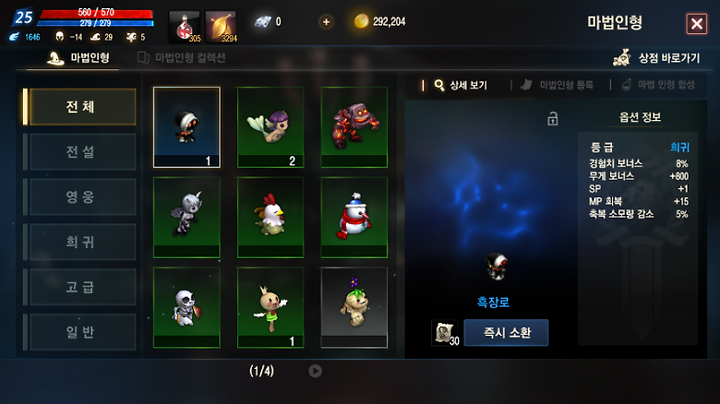
Task: Open the 마법 인형 합성 tab
Action: click(658, 85)
